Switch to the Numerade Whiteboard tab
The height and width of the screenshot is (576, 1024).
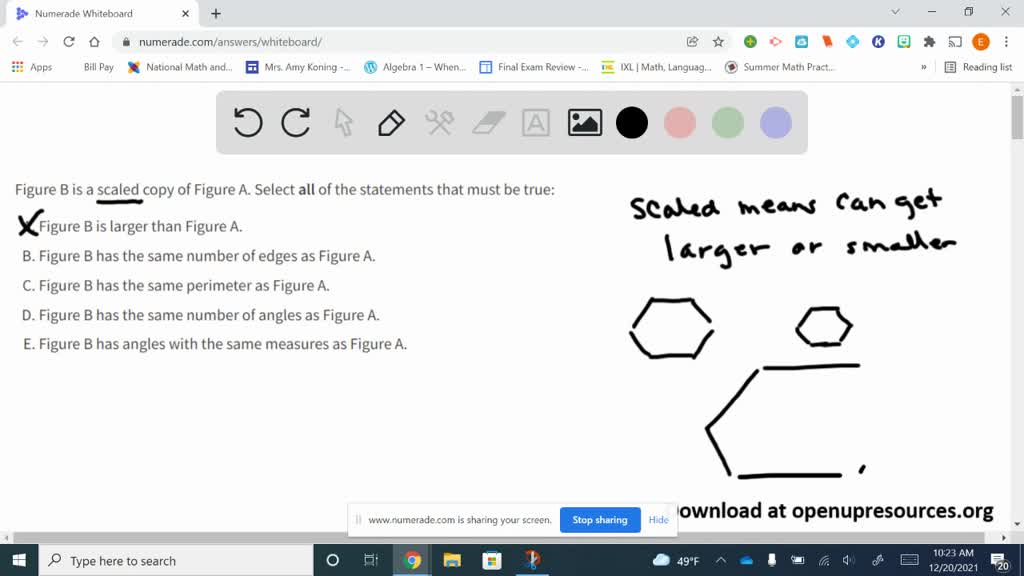click(101, 14)
